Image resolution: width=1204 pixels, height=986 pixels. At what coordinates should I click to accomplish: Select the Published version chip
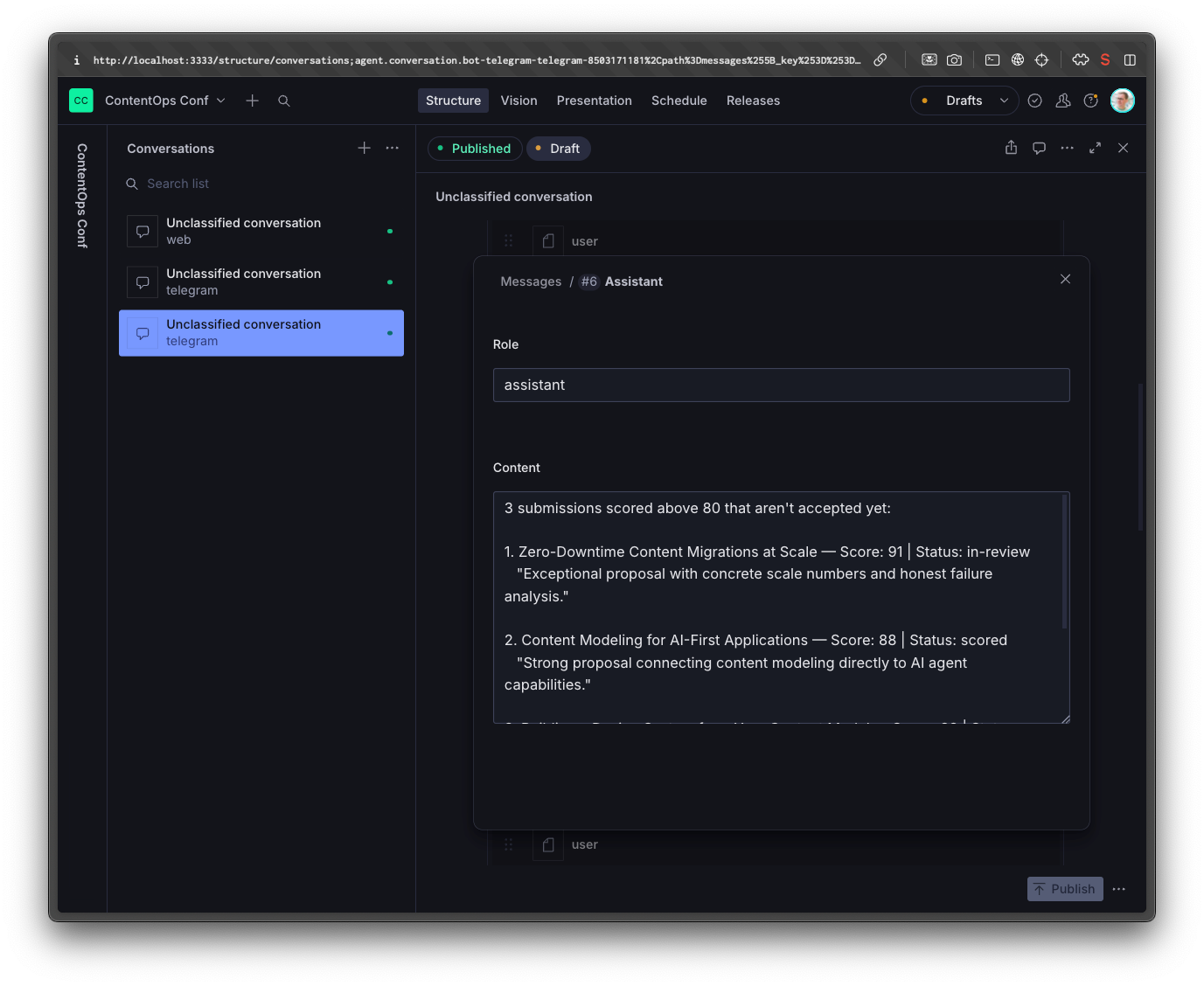coord(475,148)
